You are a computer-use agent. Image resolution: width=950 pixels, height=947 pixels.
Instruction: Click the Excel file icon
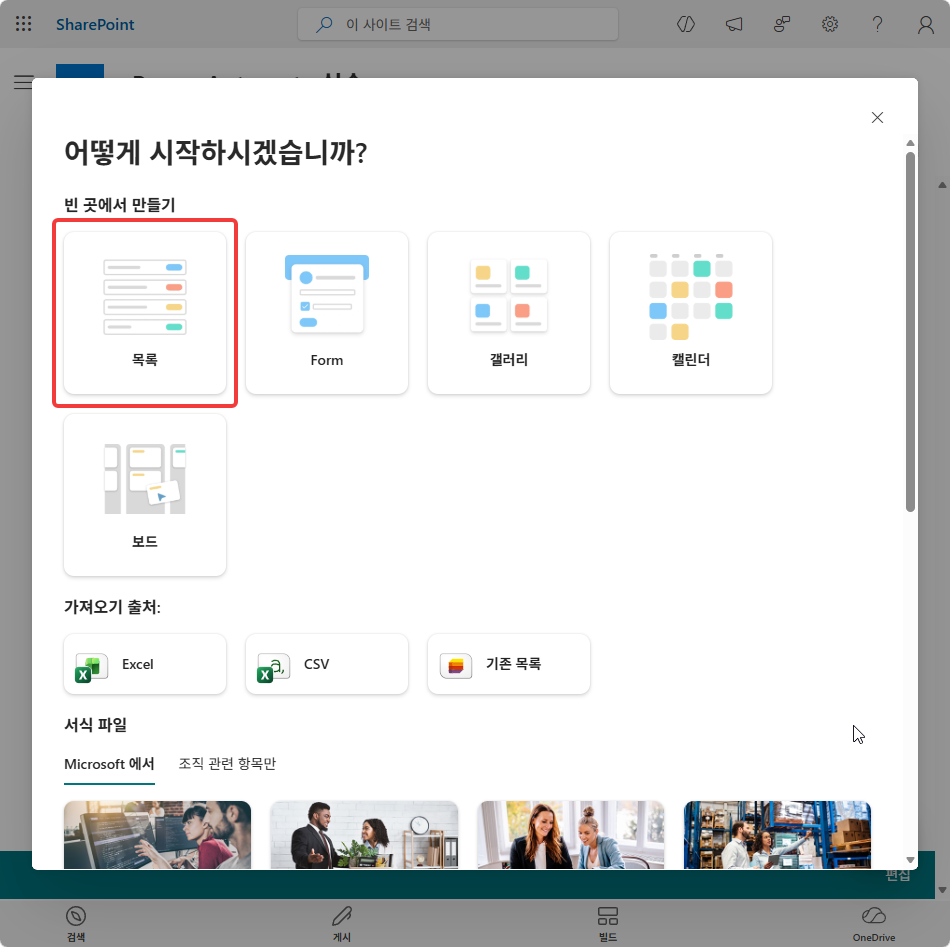[91, 667]
